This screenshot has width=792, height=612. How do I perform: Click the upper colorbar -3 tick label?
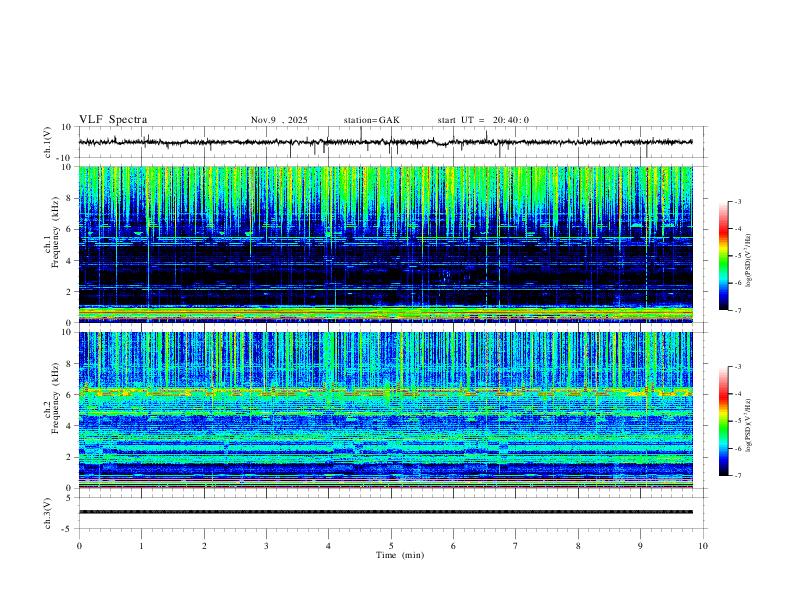[737, 201]
